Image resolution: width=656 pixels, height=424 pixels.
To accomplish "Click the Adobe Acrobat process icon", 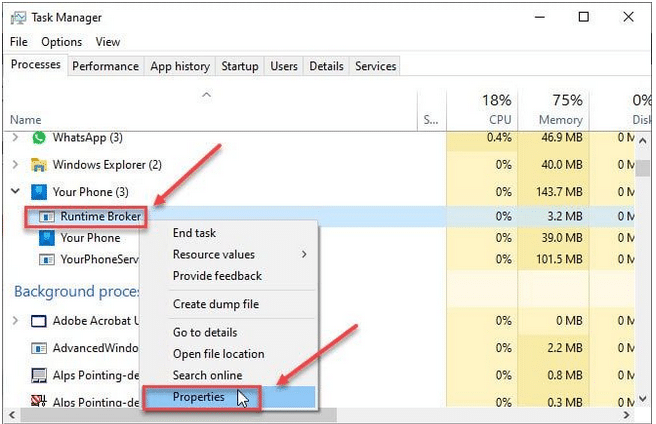I will tap(39, 321).
